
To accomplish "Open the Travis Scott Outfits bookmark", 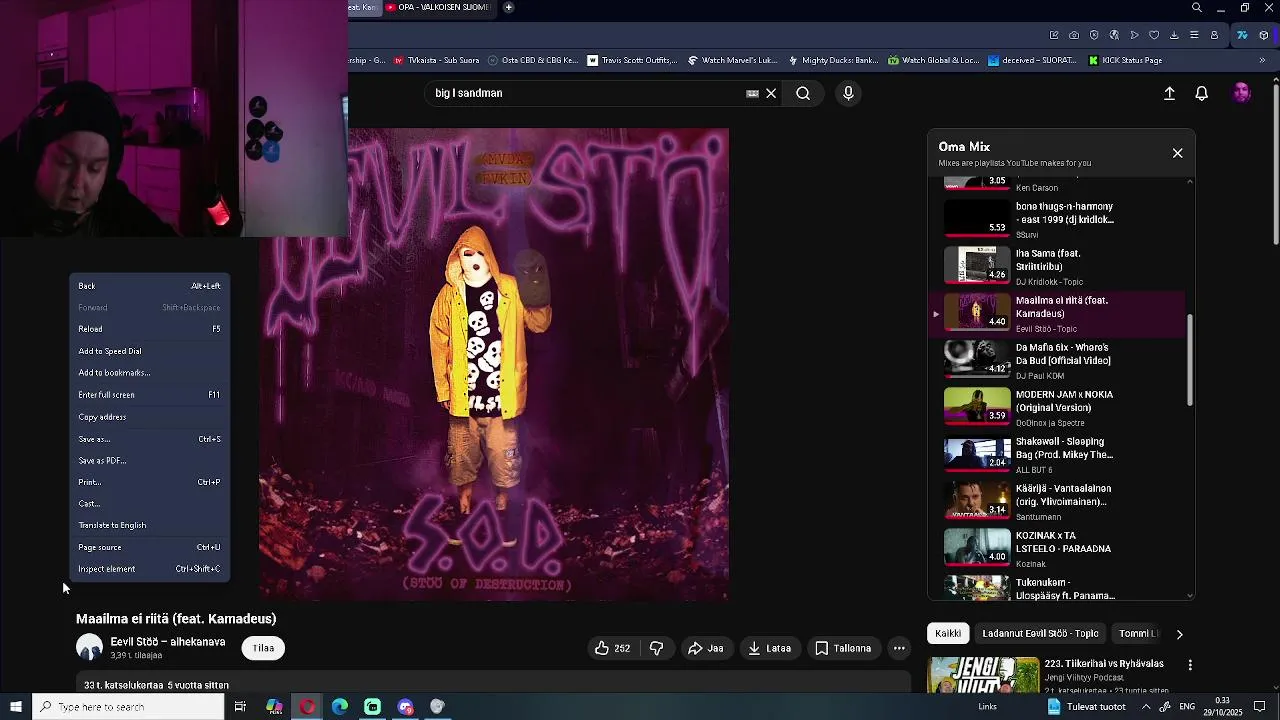I will (x=632, y=60).
